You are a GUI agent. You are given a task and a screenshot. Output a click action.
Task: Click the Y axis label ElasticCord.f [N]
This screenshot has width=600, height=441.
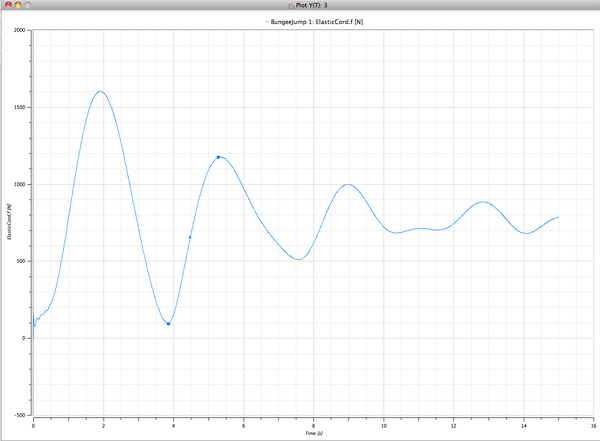[x=10, y=222]
